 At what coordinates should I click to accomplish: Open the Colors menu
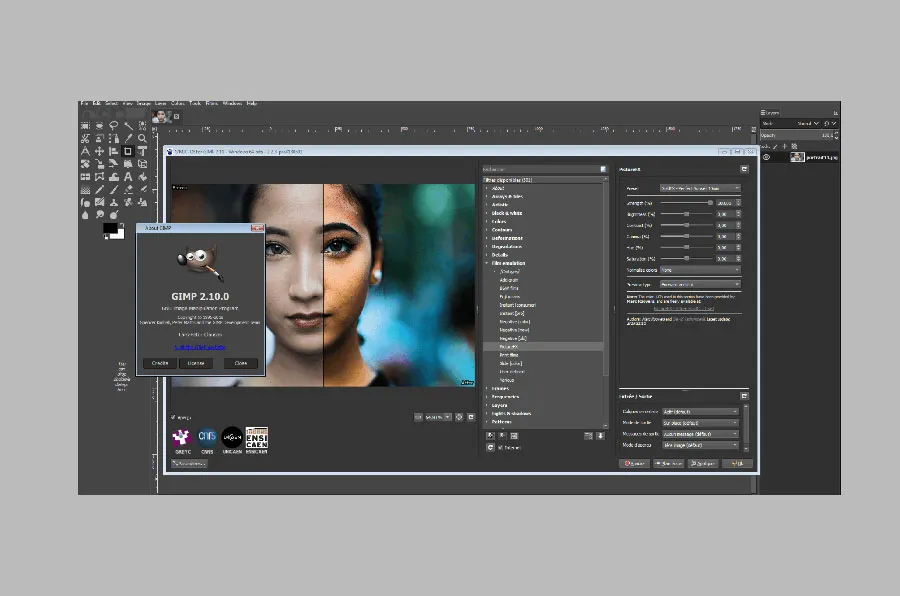[x=177, y=103]
